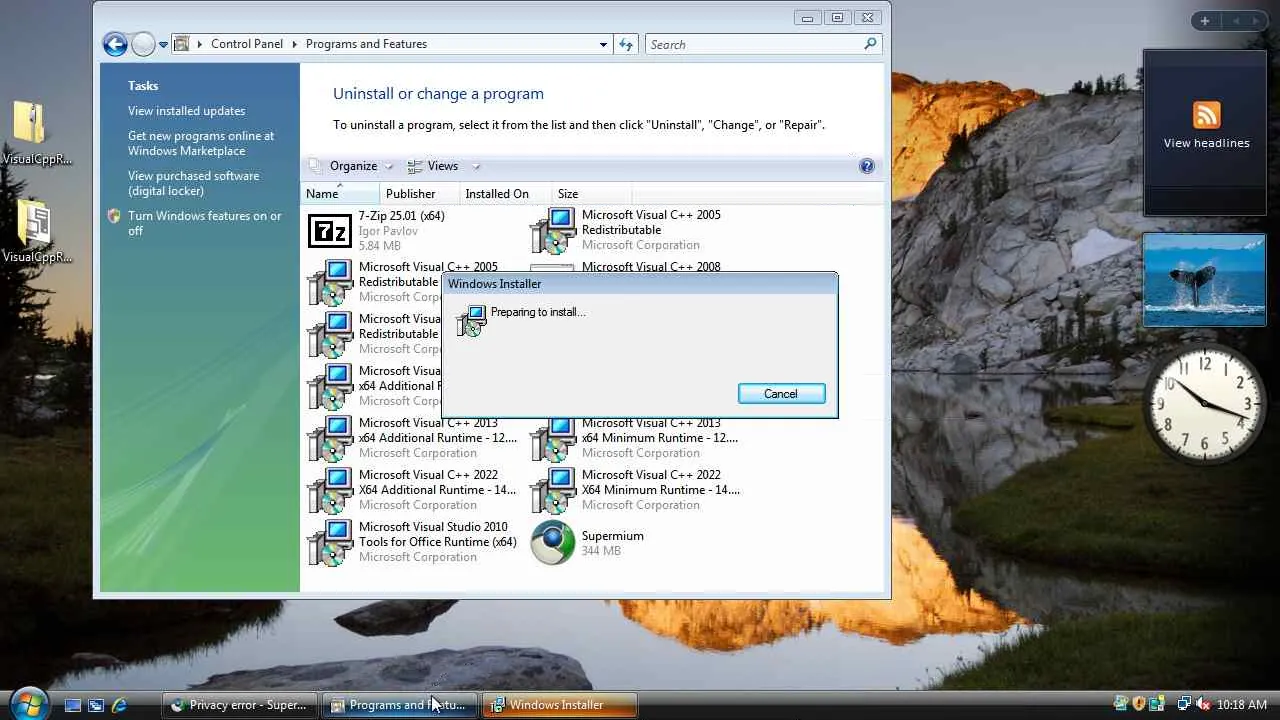Open View purchased software (digital locker)
Viewport: 1280px width, 720px height.
[193, 183]
